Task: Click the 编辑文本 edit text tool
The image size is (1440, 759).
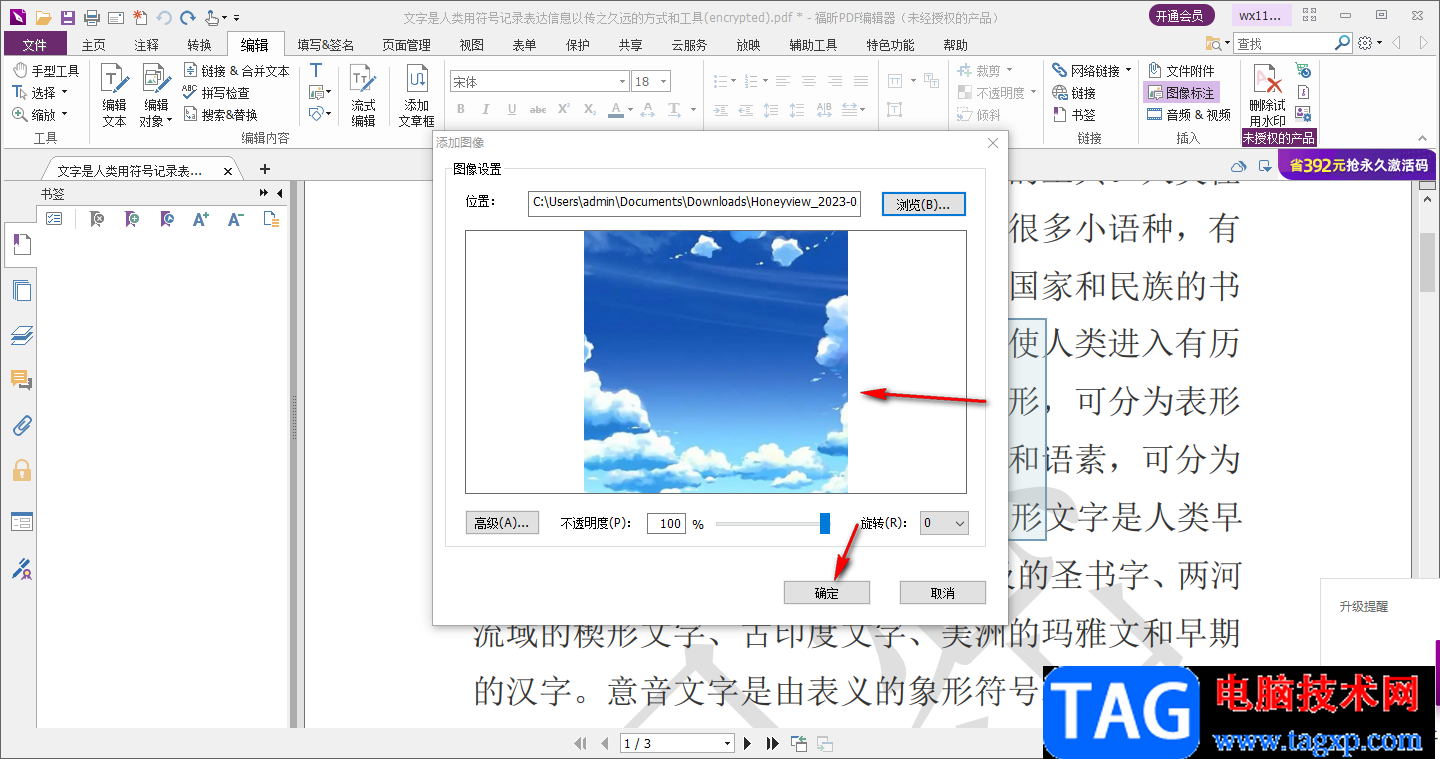Action: pyautogui.click(x=114, y=95)
